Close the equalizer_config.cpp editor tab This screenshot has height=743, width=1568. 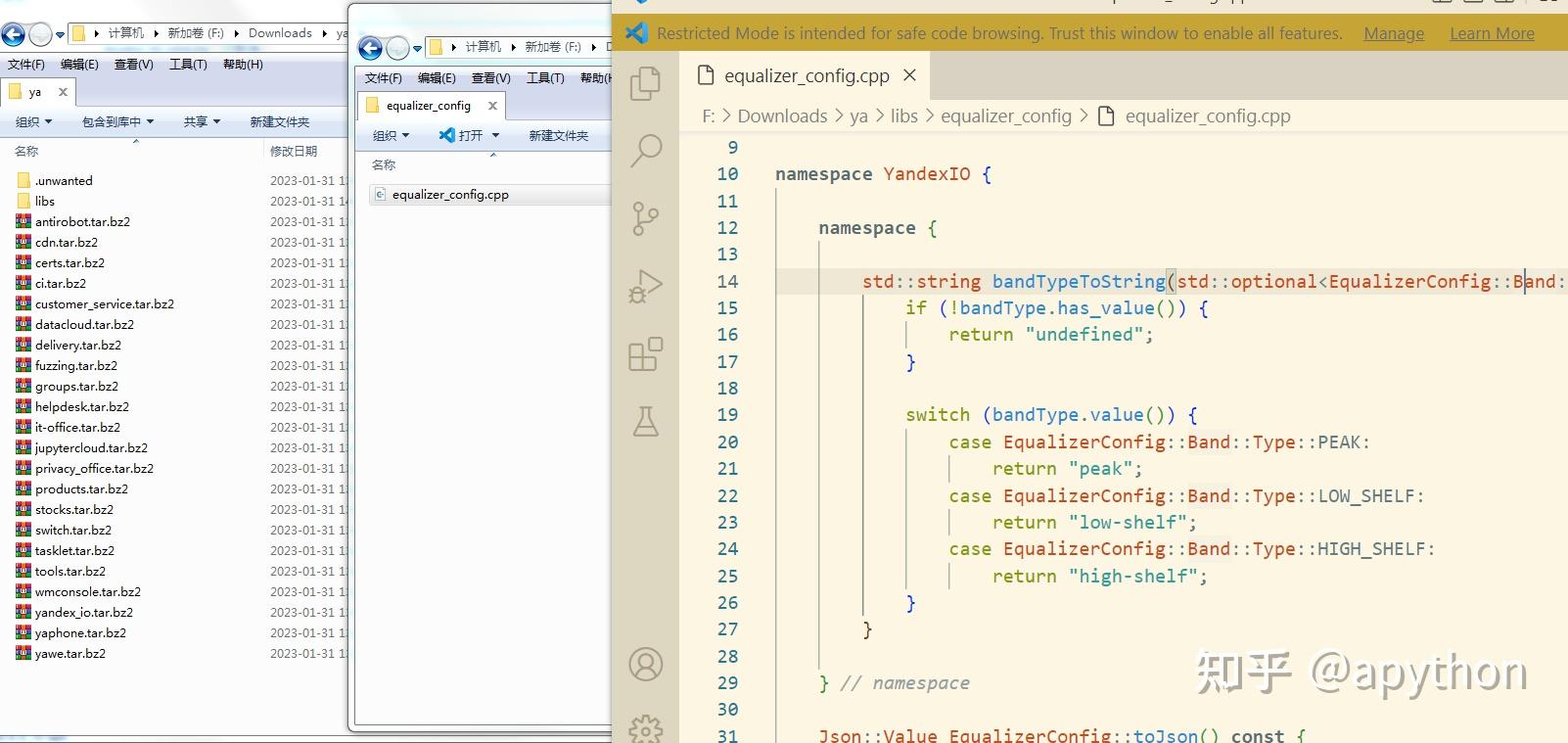(909, 75)
